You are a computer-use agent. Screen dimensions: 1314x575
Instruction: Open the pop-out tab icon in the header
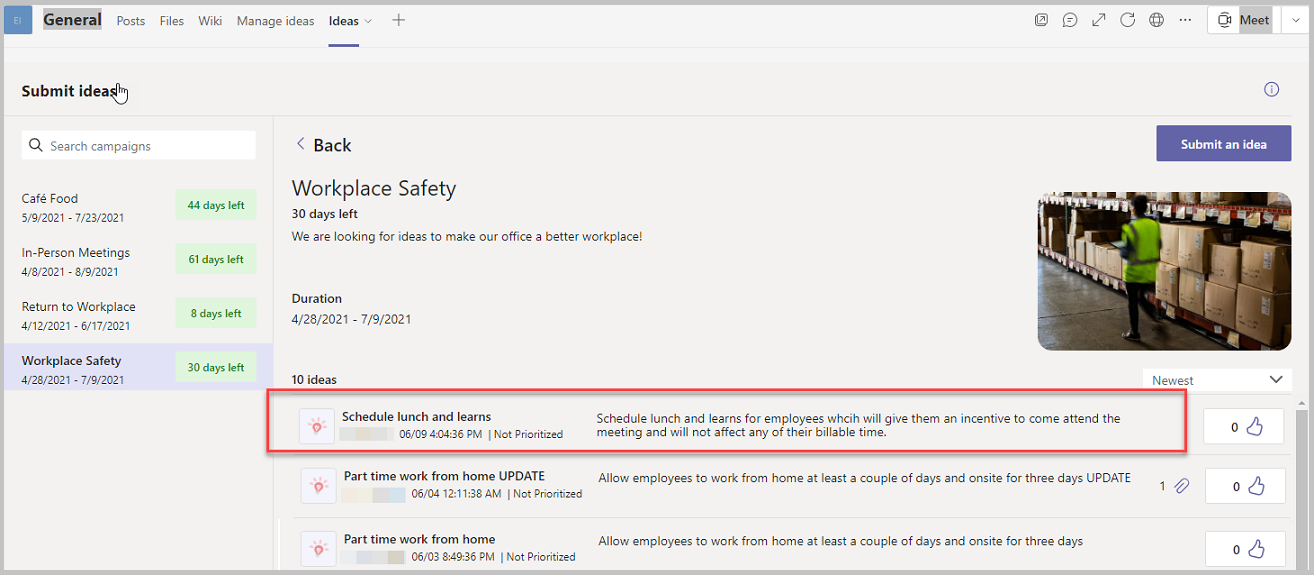click(x=1041, y=20)
